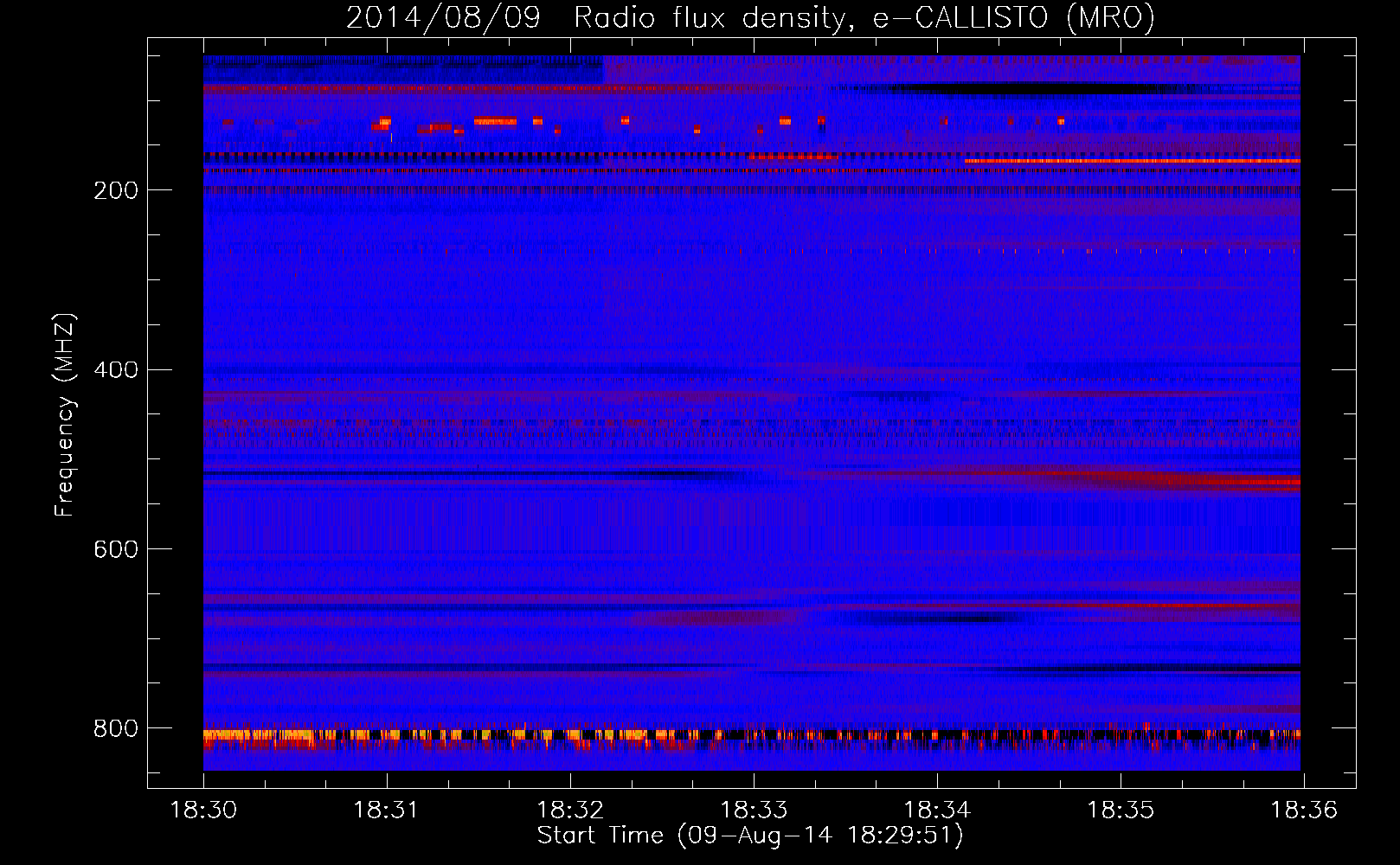
Task: Click the "Start Time (09-Aug-14 18:29:51)" label
Action: 749,836
